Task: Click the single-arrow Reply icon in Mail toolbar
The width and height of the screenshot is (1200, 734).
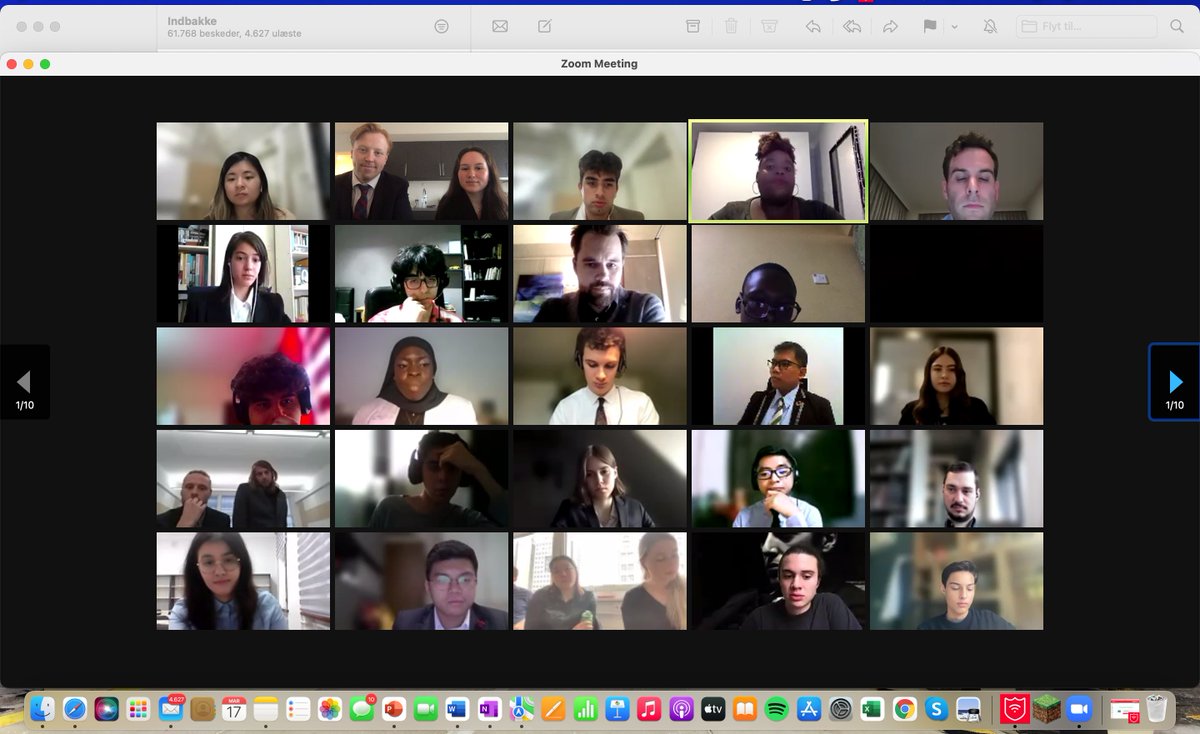Action: click(x=813, y=26)
